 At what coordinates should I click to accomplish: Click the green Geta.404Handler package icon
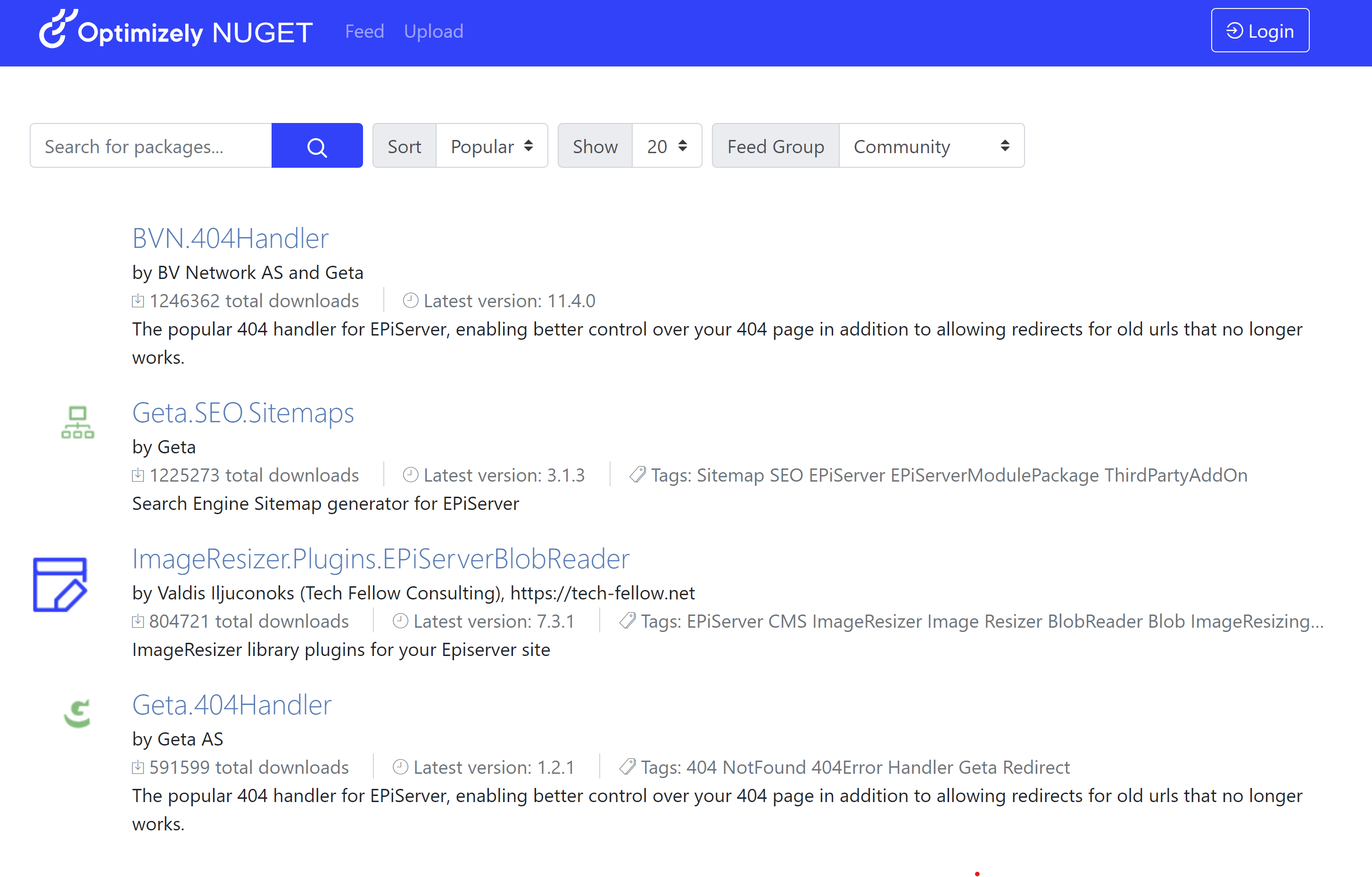click(77, 713)
